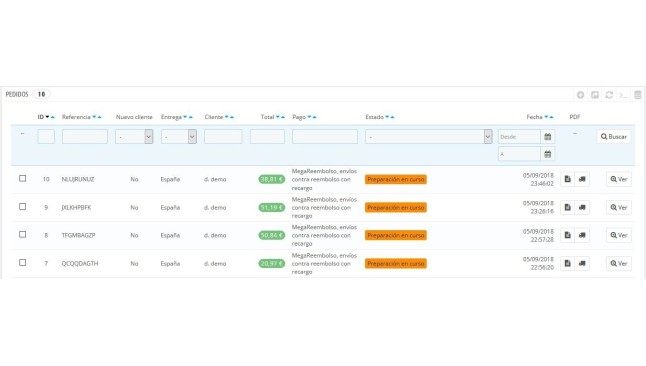Click the Buscar search button
Viewport: 646px width, 366px height.
click(x=613, y=136)
